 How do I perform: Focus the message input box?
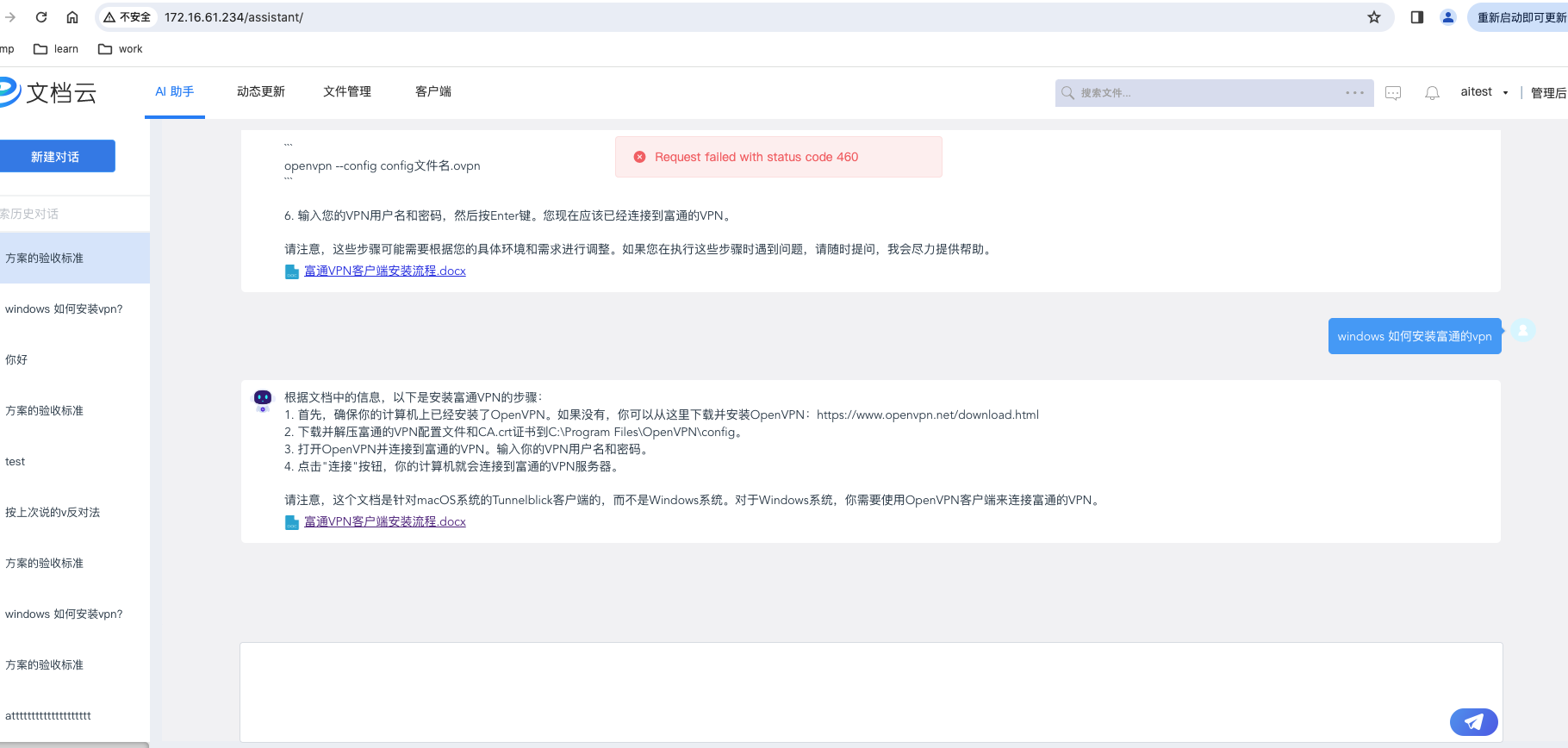coord(870,692)
